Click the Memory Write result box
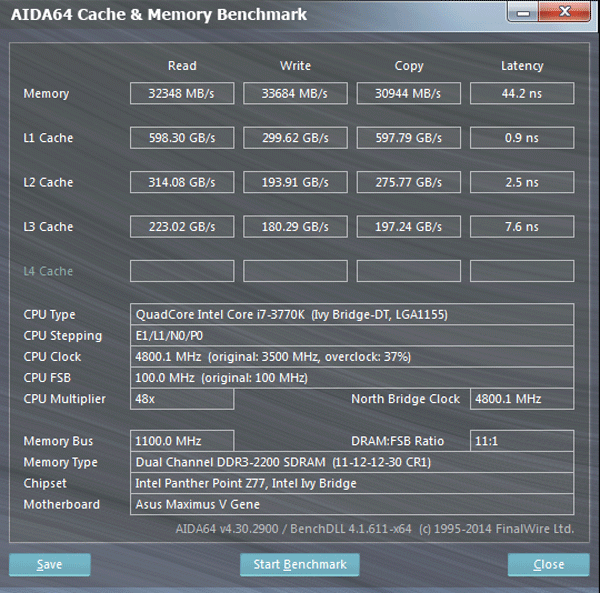This screenshot has height=593, width=600. point(295,94)
